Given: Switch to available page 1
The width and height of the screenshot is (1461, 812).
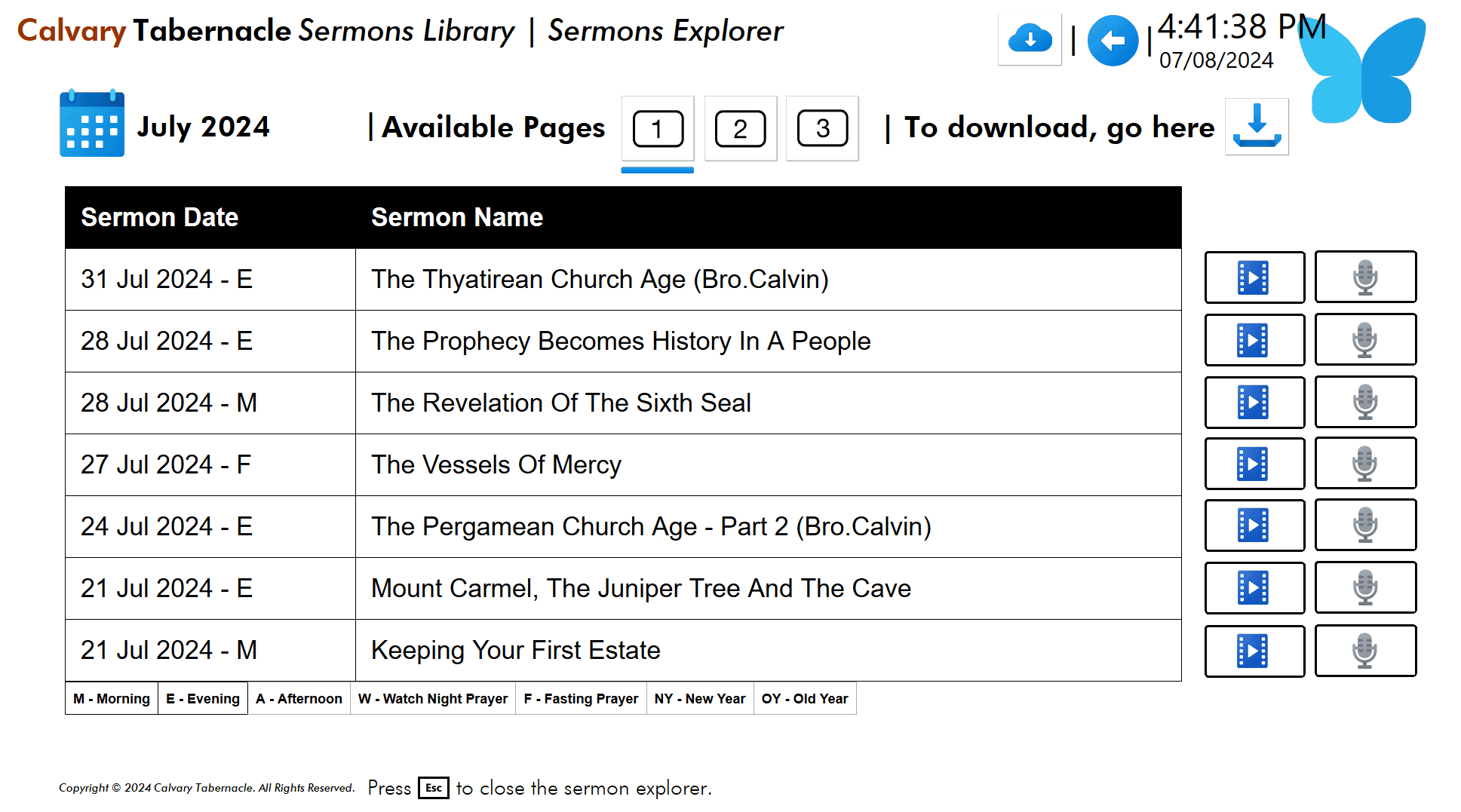Looking at the screenshot, I should tap(658, 129).
